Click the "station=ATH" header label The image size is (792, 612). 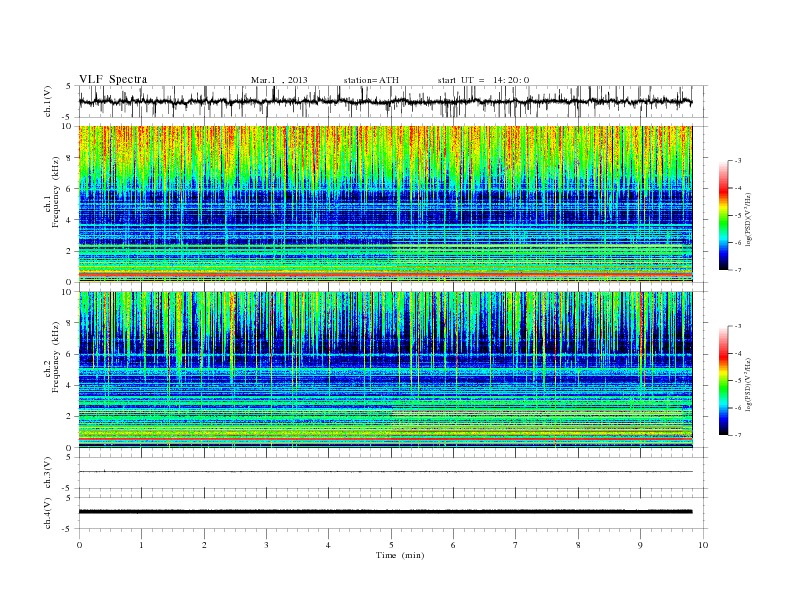[x=371, y=80]
